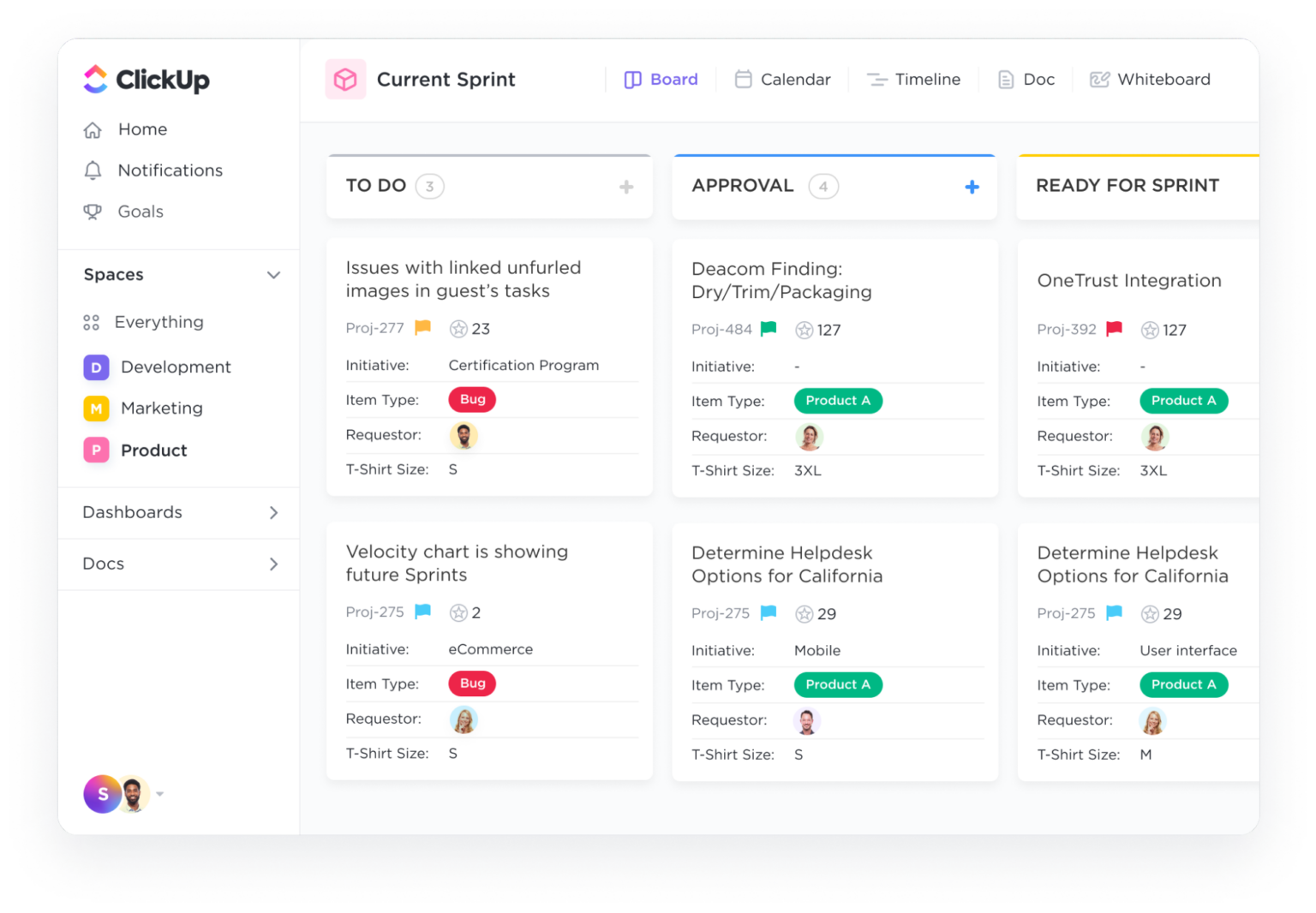The image size is (1316, 913).
Task: Click the ClickUp logo
Action: tap(147, 79)
